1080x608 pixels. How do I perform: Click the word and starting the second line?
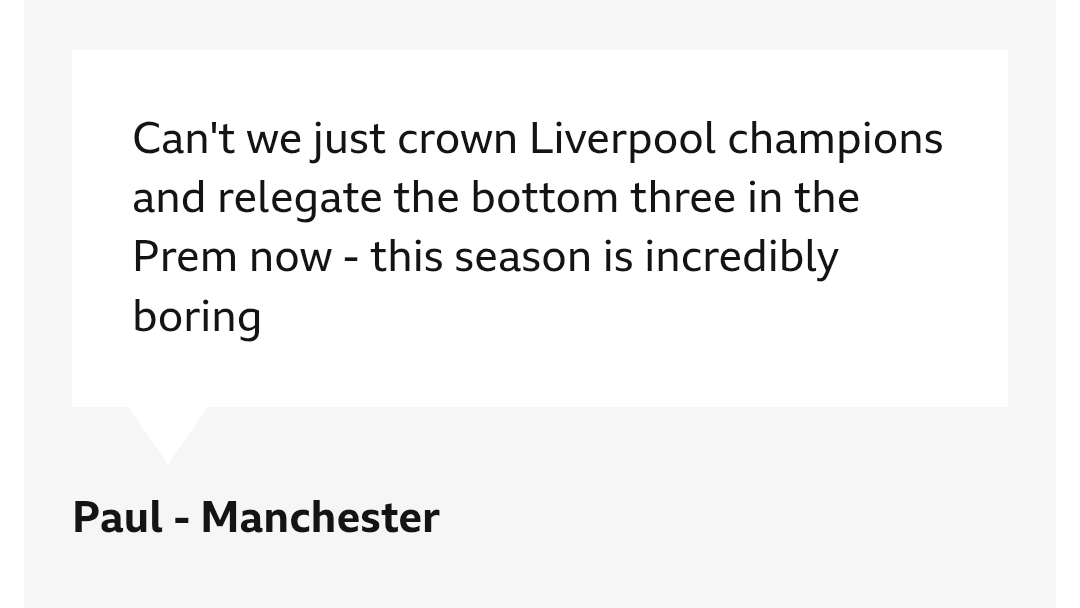pos(169,198)
